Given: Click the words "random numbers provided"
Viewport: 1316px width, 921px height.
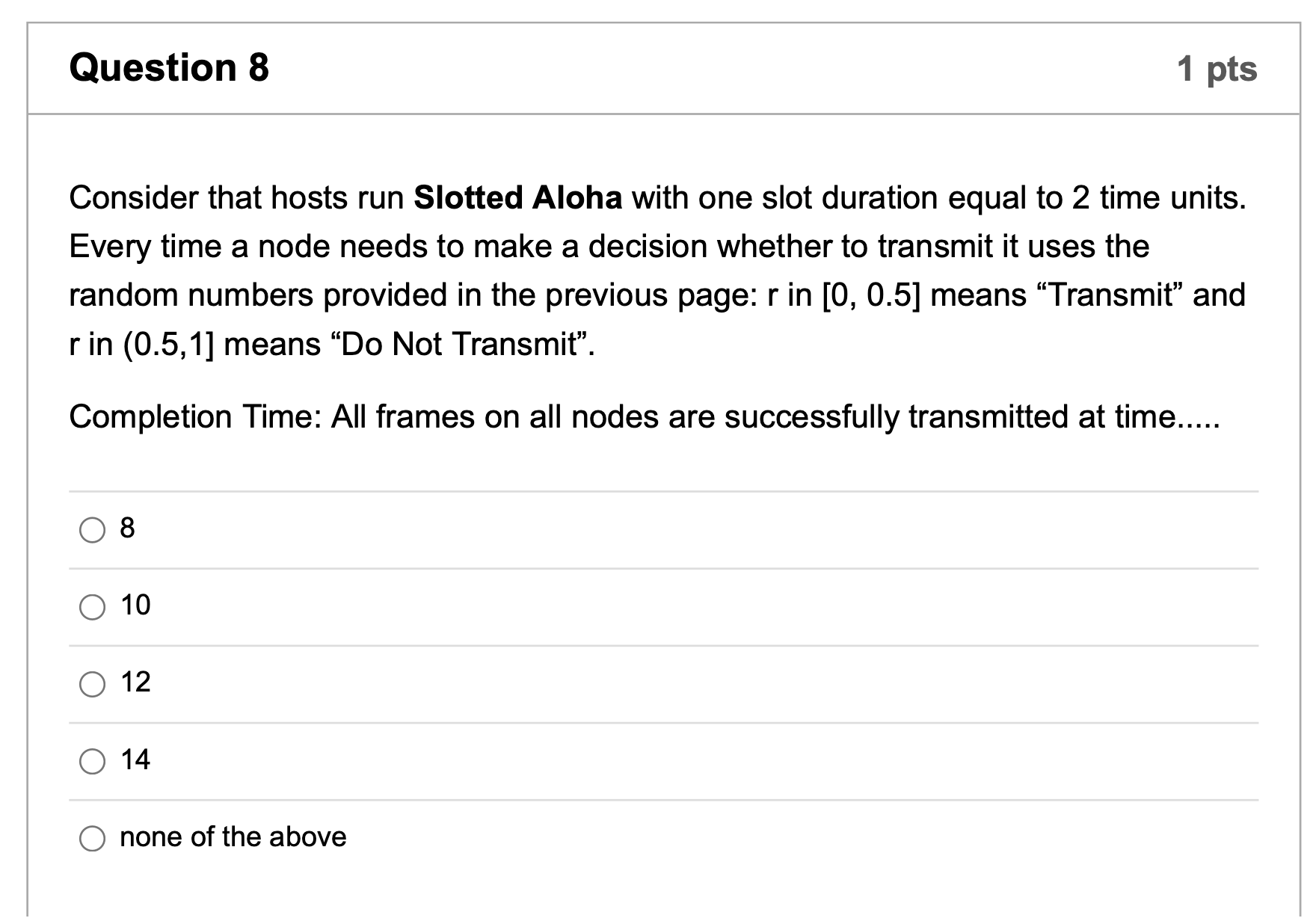Looking at the screenshot, I should tap(262, 296).
